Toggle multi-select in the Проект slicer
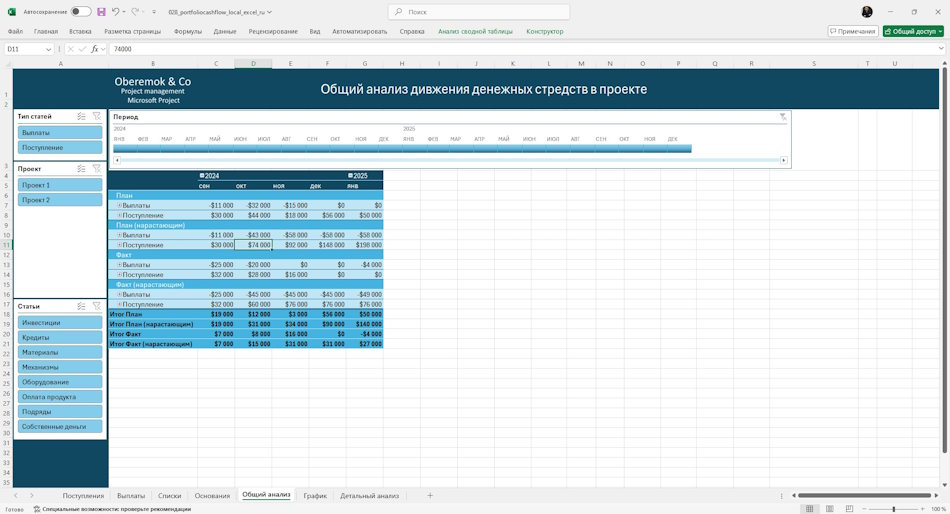Screen dimensions: 950x514 click(x=81, y=169)
